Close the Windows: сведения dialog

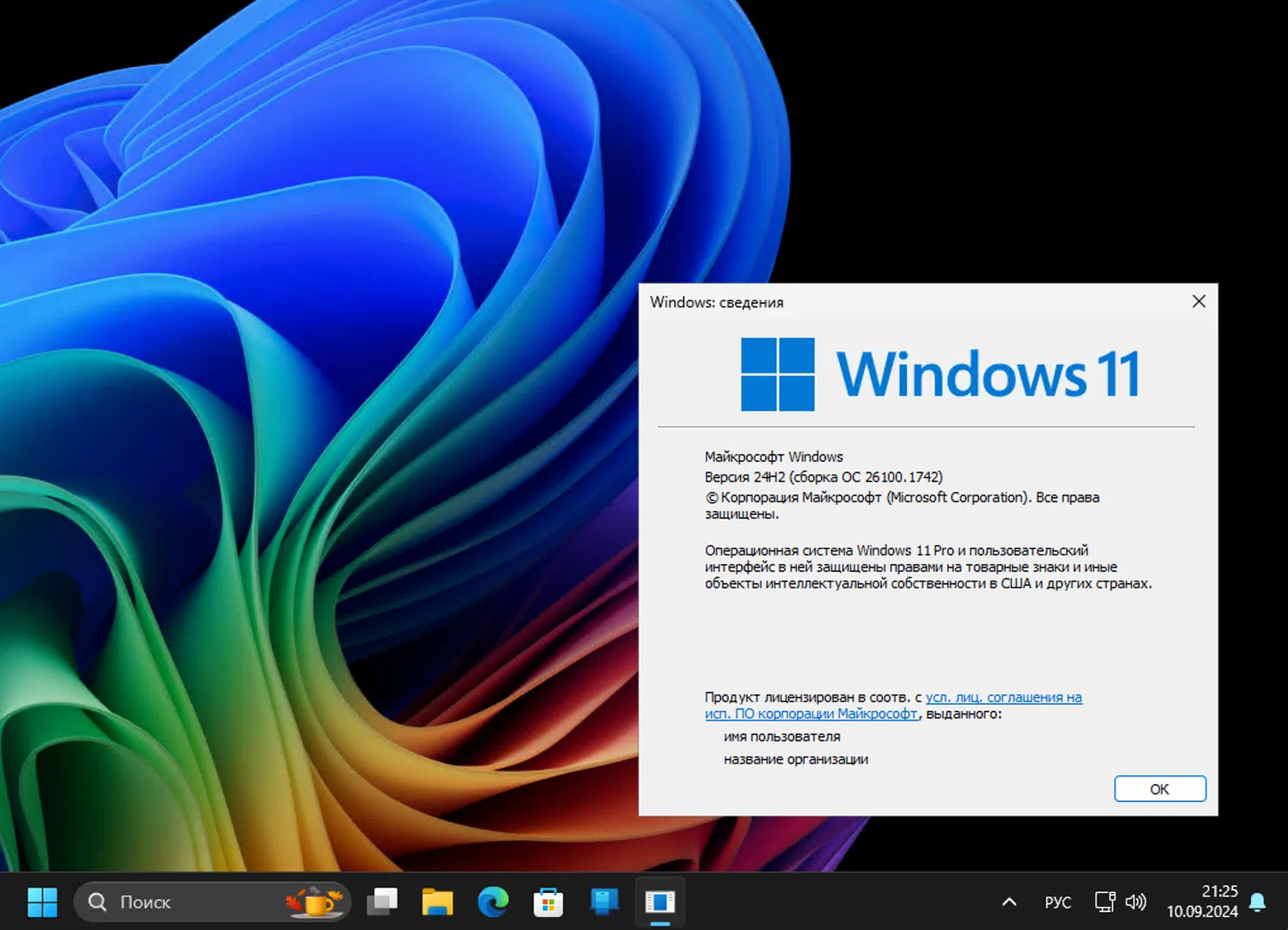pyautogui.click(x=1199, y=301)
